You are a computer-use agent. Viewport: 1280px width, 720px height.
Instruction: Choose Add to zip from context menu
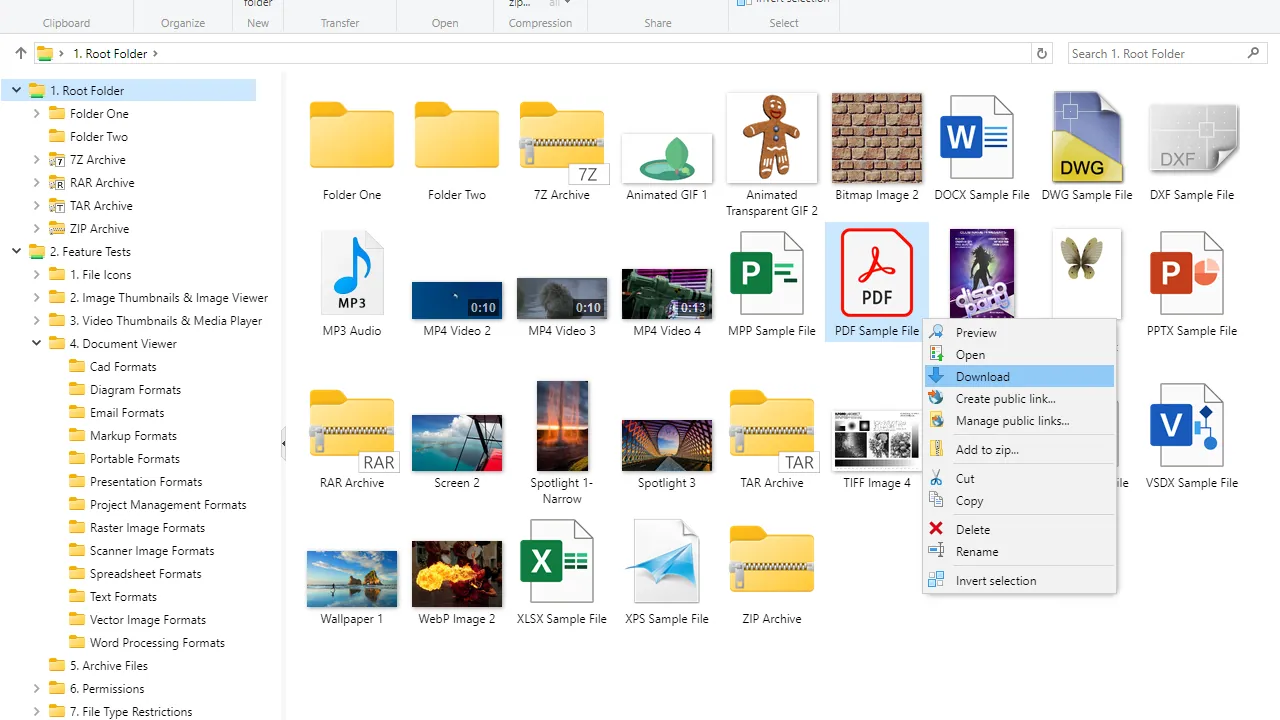1019,449
